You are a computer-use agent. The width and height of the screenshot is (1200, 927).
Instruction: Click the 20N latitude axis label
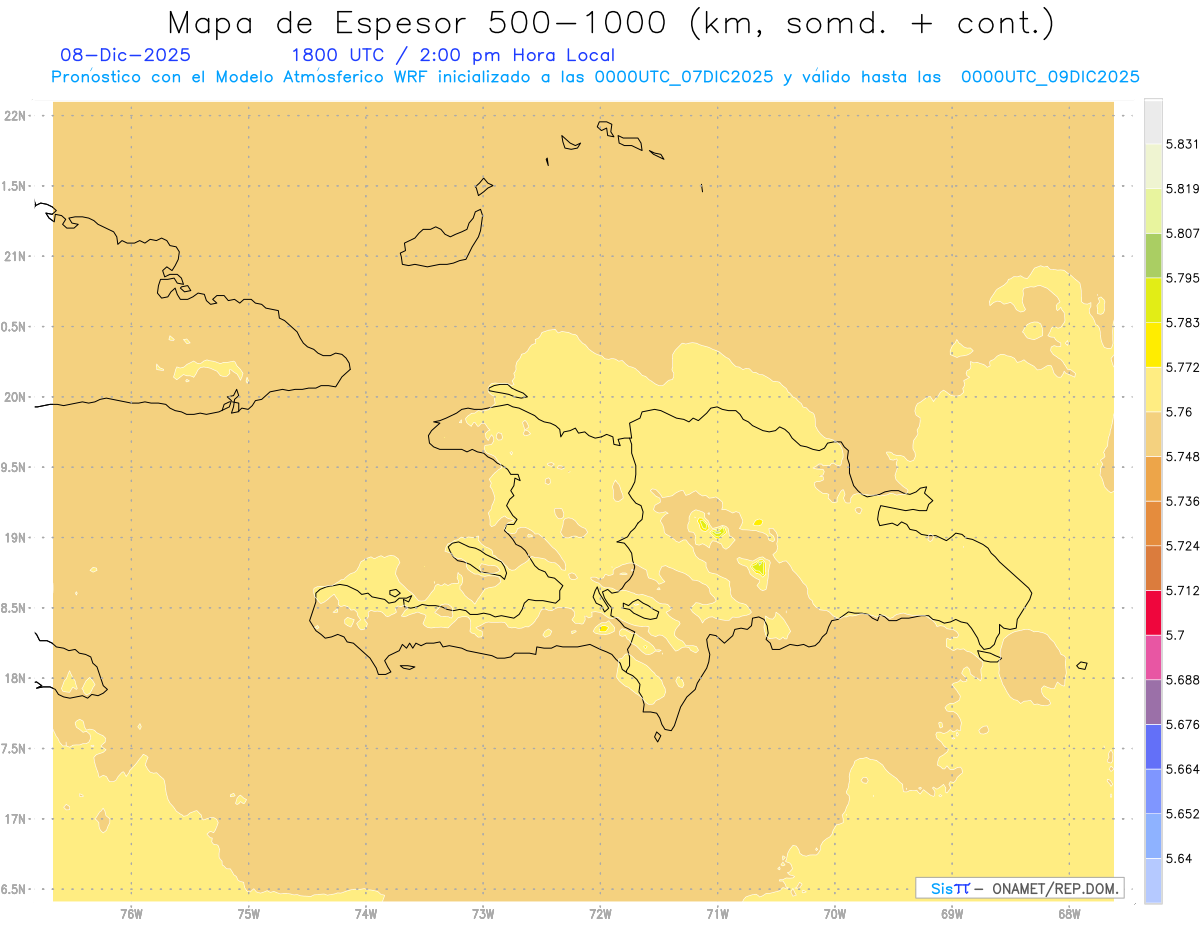pos(14,397)
